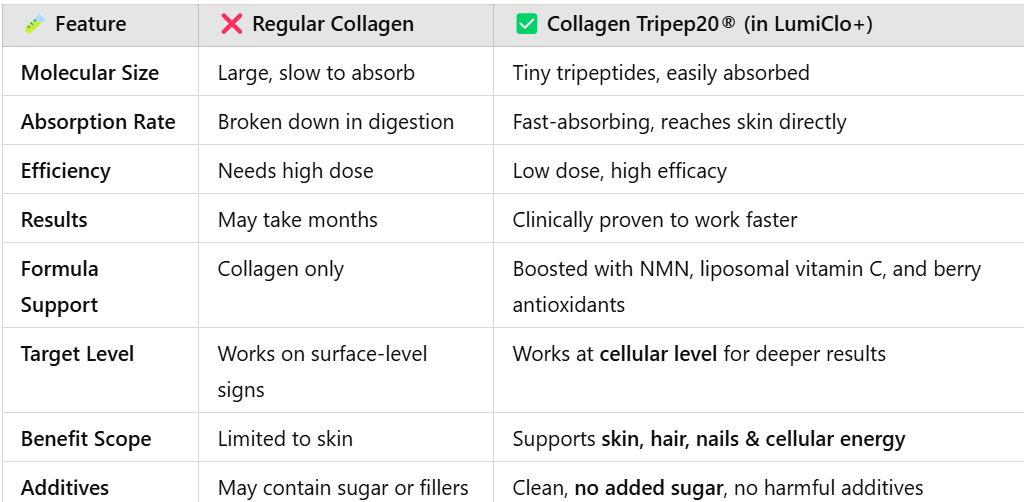1024x502 pixels.
Task: Click the red X icon beside Regular Collagen
Action: 231,24
